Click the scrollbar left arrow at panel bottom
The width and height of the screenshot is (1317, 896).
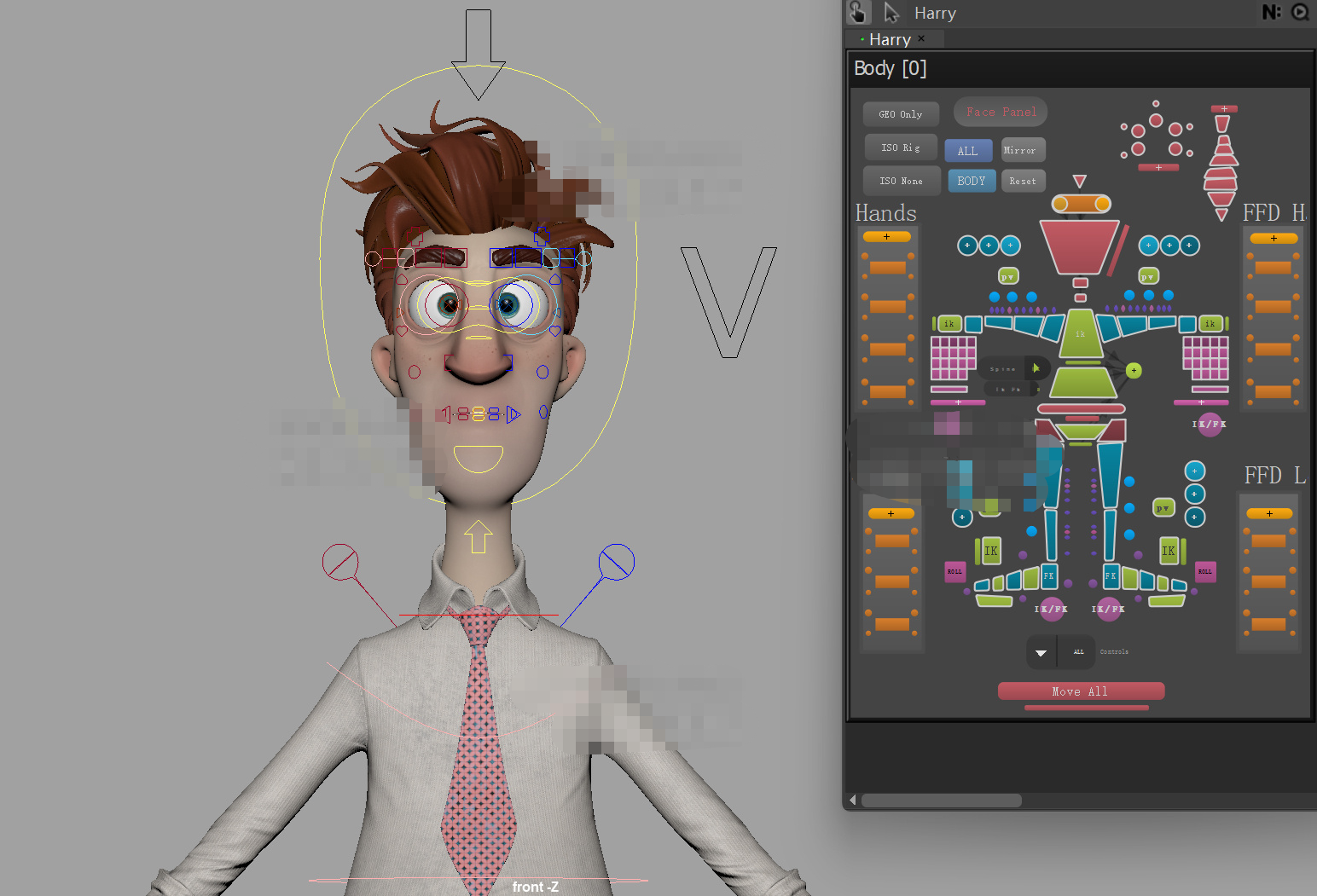[852, 801]
